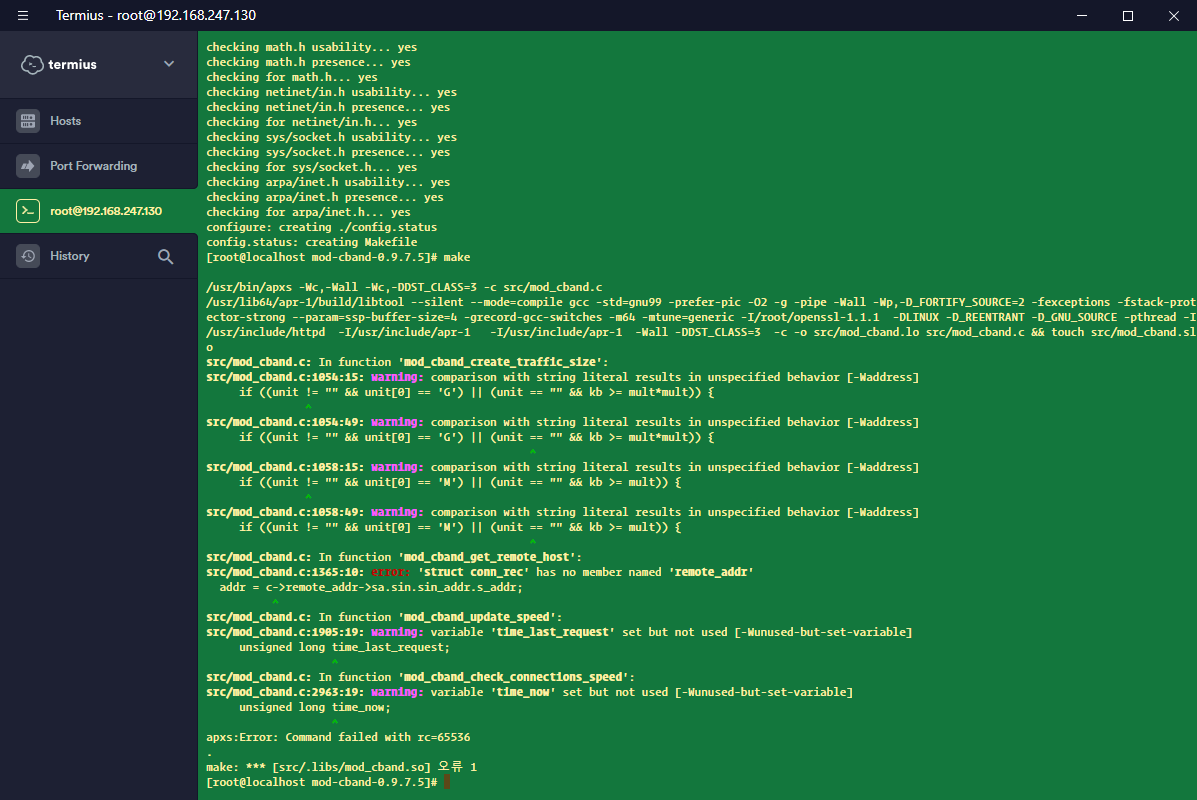Click the terminal cursor at the last prompt

click(x=446, y=782)
